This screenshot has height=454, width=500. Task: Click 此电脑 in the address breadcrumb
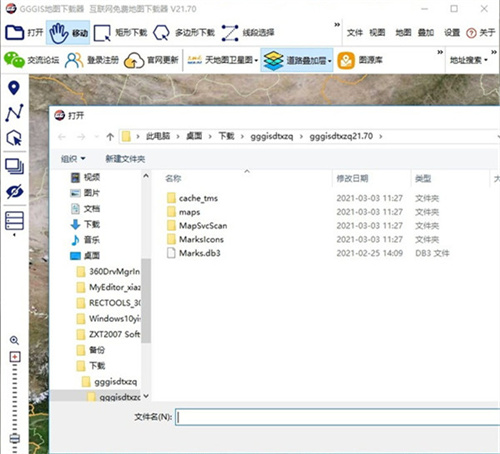point(158,136)
